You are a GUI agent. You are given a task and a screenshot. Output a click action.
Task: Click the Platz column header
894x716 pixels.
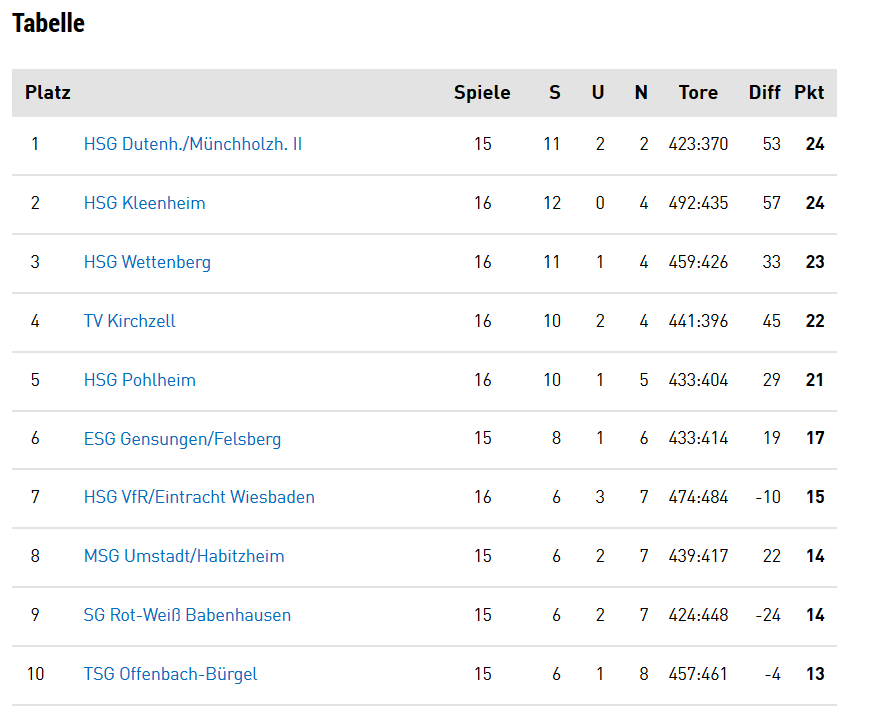[x=48, y=92]
